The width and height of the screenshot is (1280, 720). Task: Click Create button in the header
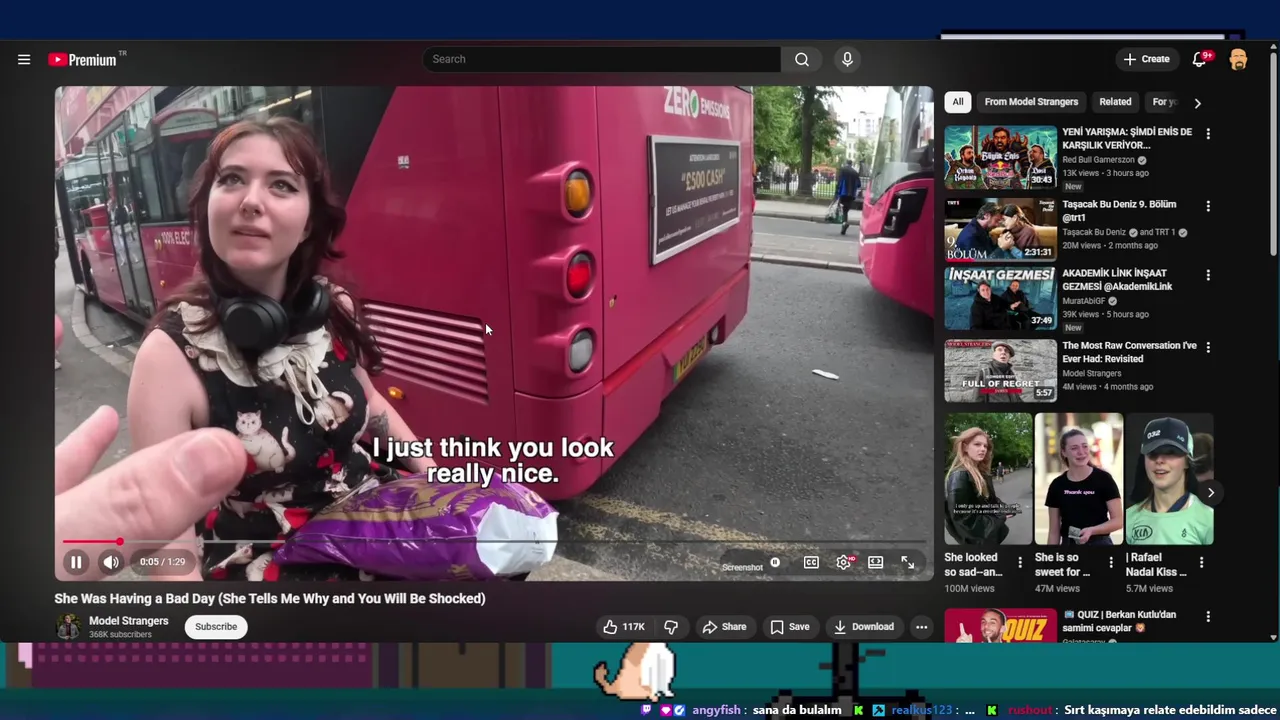pos(1146,59)
